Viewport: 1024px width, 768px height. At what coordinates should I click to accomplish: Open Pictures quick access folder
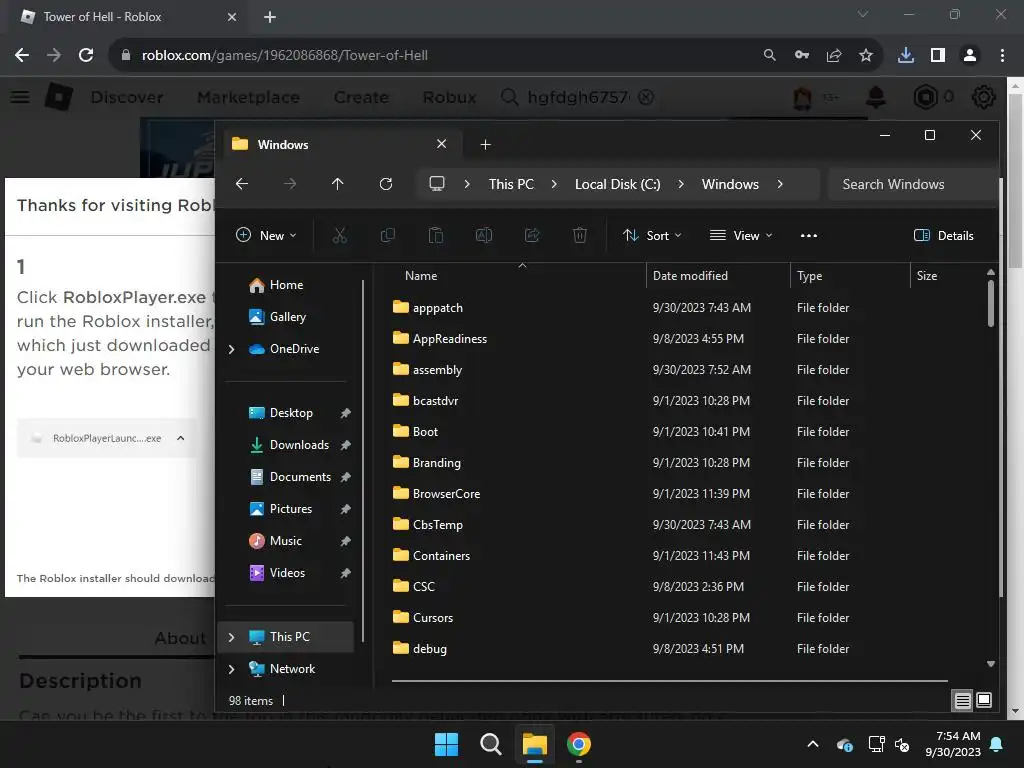281,509
